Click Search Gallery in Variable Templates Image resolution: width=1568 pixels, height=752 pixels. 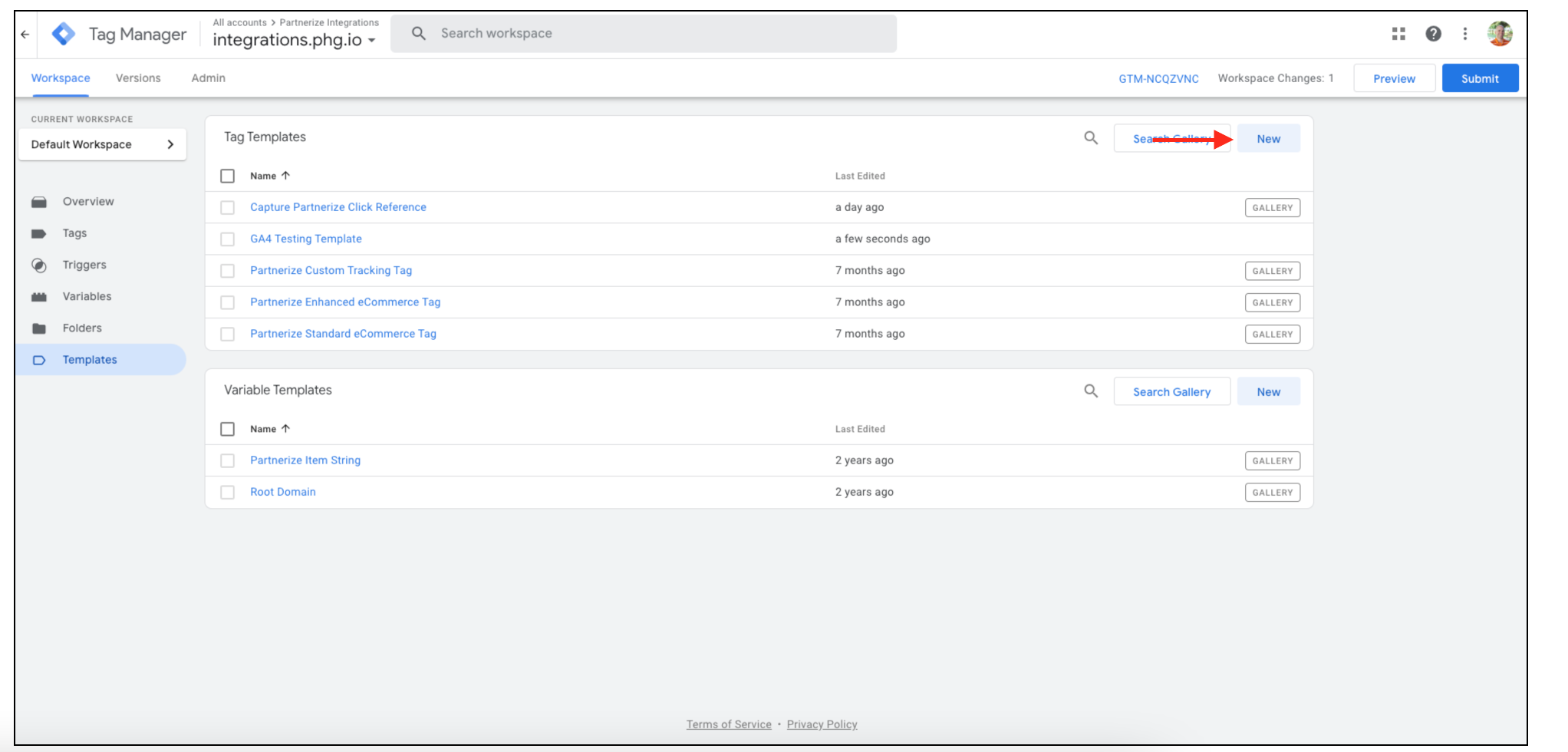1171,392
